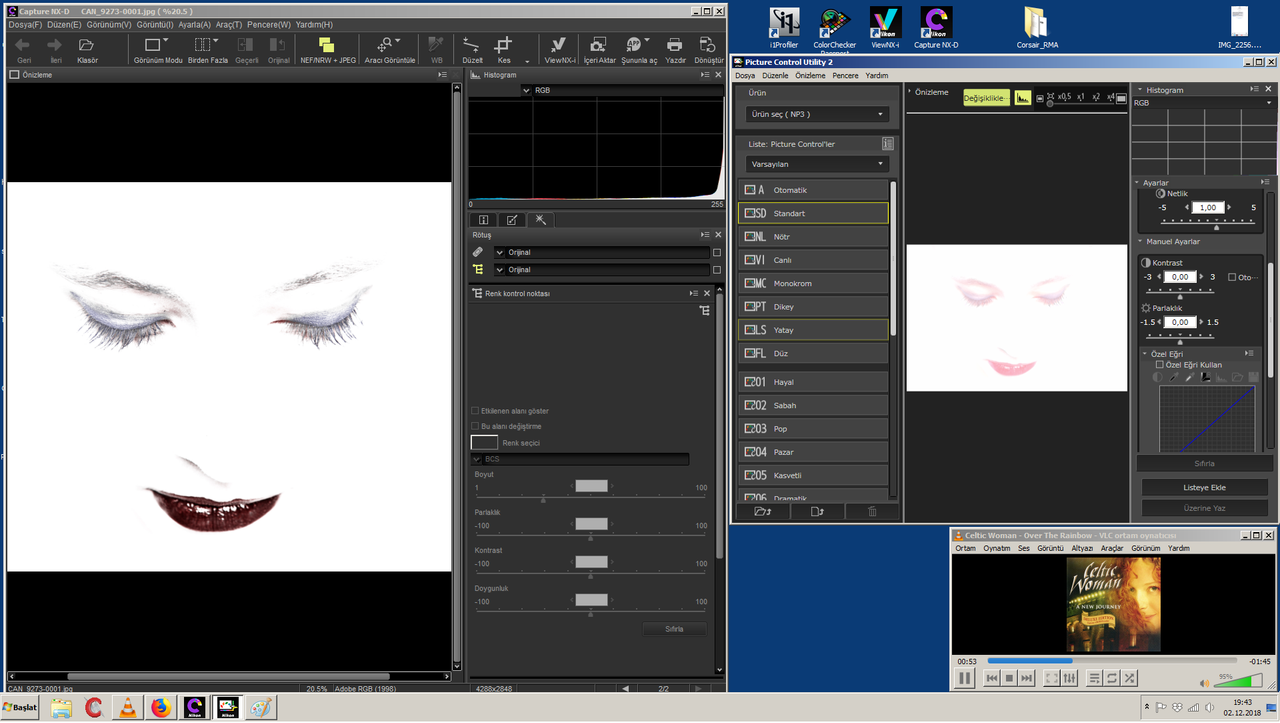The height and width of the screenshot is (723, 1280).
Task: Open Firefox from the Windows taskbar
Action: 161,708
